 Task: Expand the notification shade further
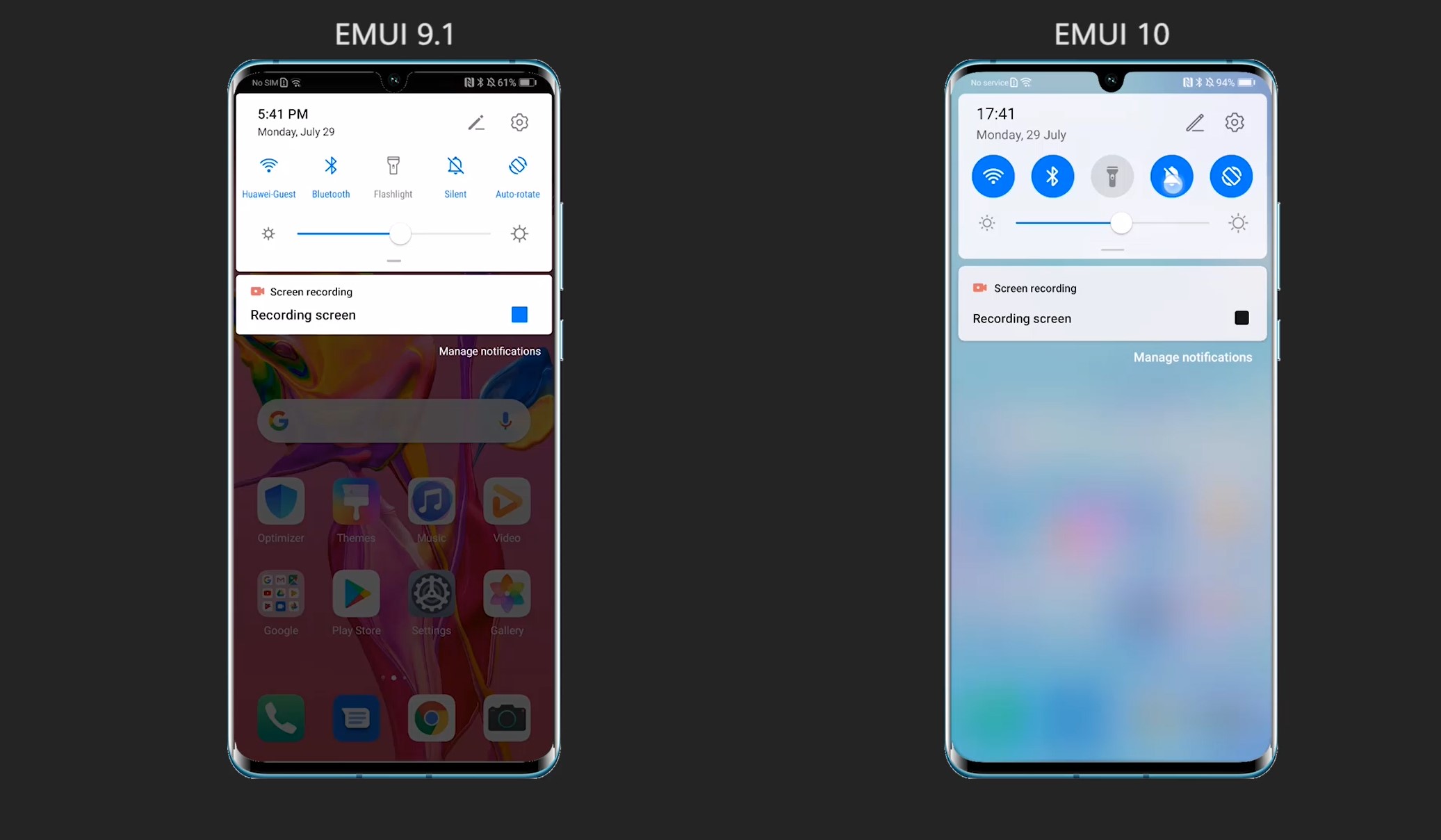393,260
